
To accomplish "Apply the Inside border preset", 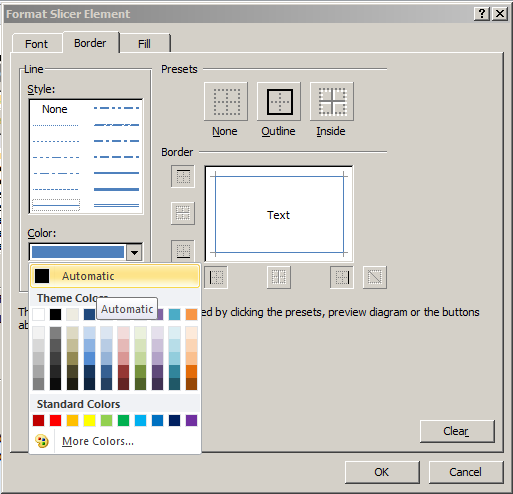I will tap(332, 101).
